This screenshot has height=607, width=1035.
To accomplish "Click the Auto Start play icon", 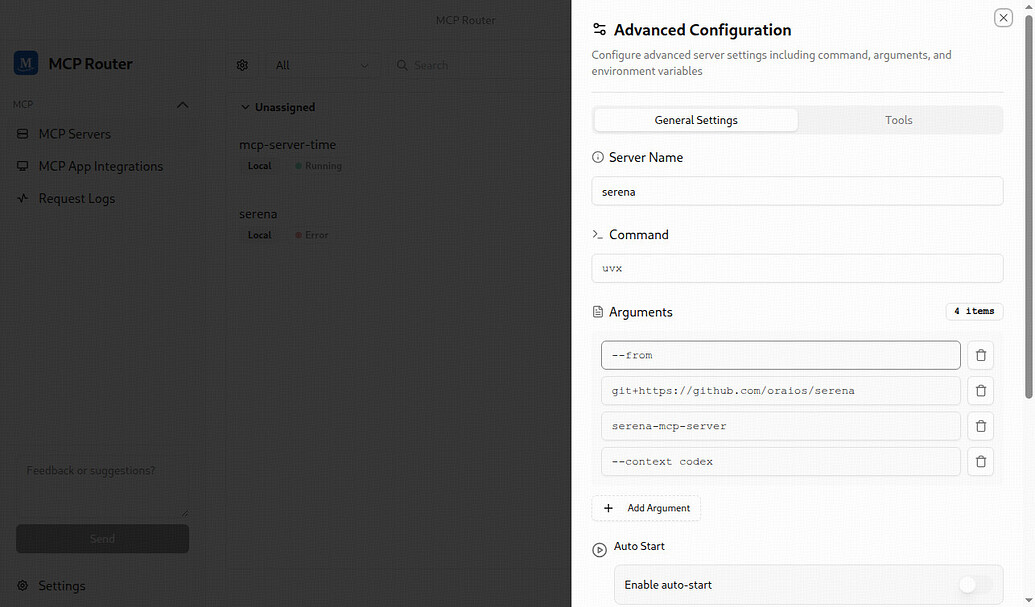I will [x=599, y=550].
